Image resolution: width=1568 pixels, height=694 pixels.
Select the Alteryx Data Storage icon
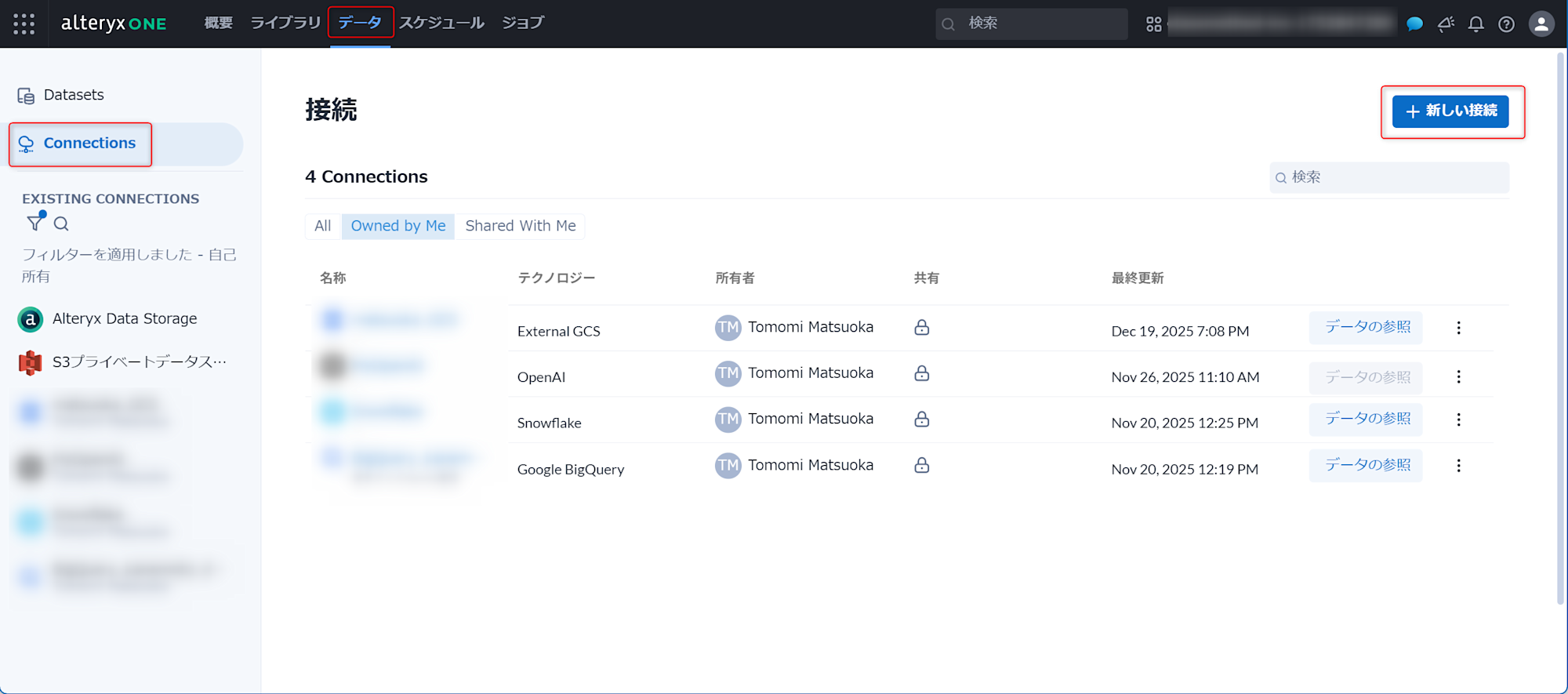[30, 319]
